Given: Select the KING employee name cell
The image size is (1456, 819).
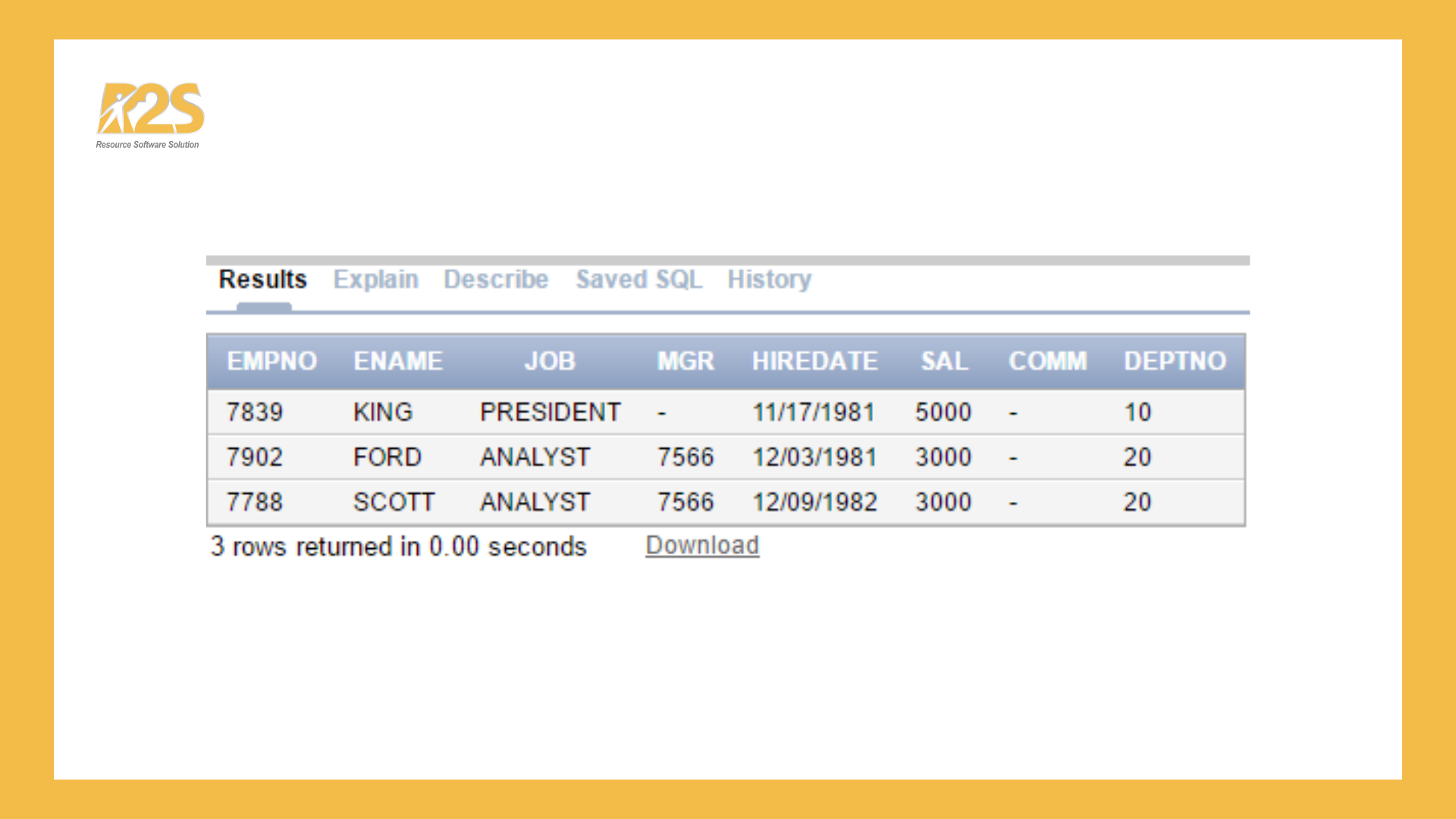Looking at the screenshot, I should point(383,413).
